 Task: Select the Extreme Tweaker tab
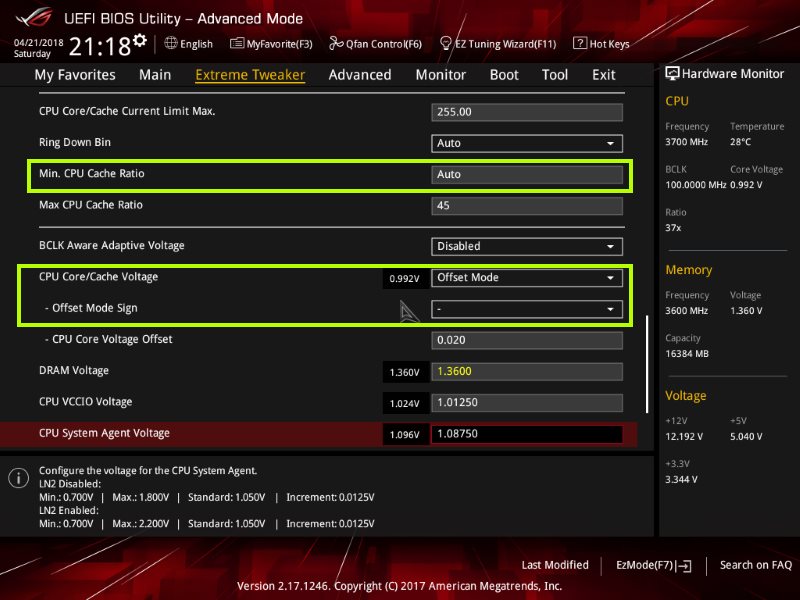[x=250, y=75]
